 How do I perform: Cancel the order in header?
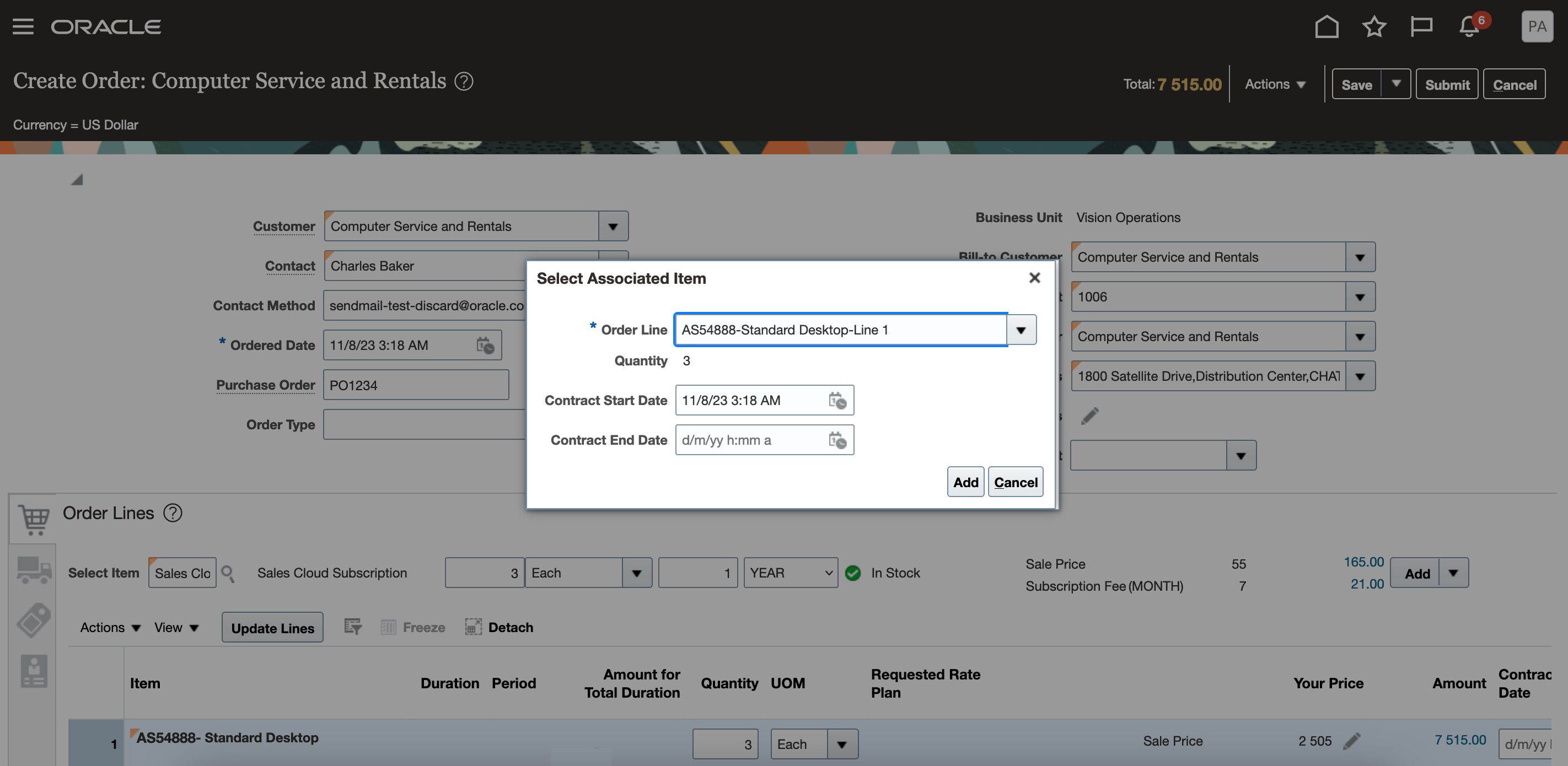(1515, 84)
